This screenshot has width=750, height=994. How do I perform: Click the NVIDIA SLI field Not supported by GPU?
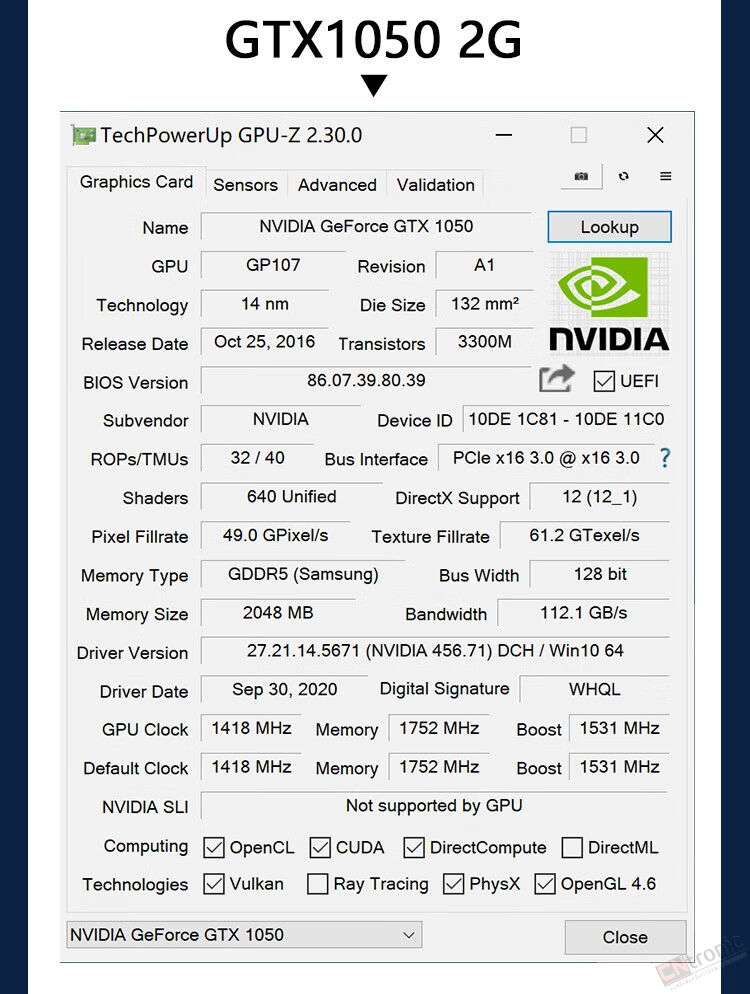[x=434, y=805]
